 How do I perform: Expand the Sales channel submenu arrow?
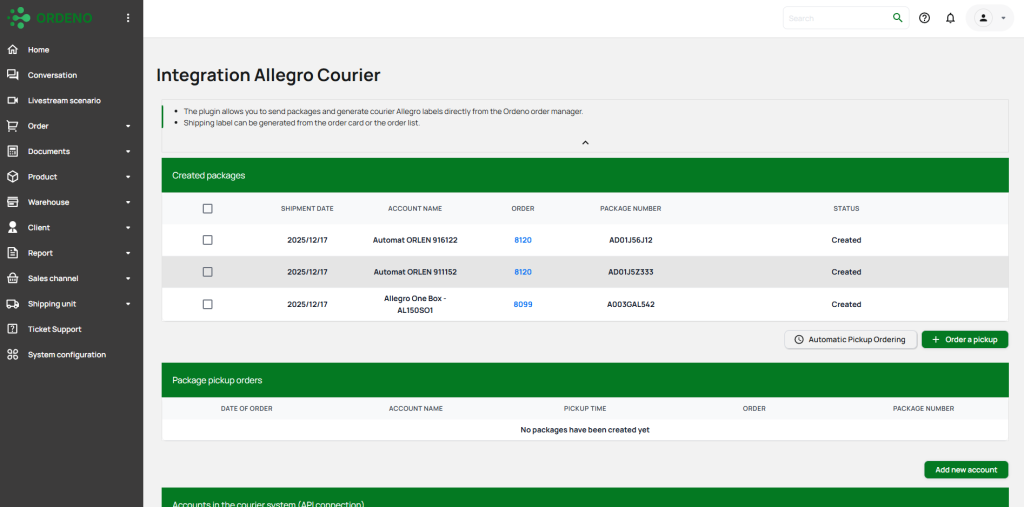[x=128, y=278]
